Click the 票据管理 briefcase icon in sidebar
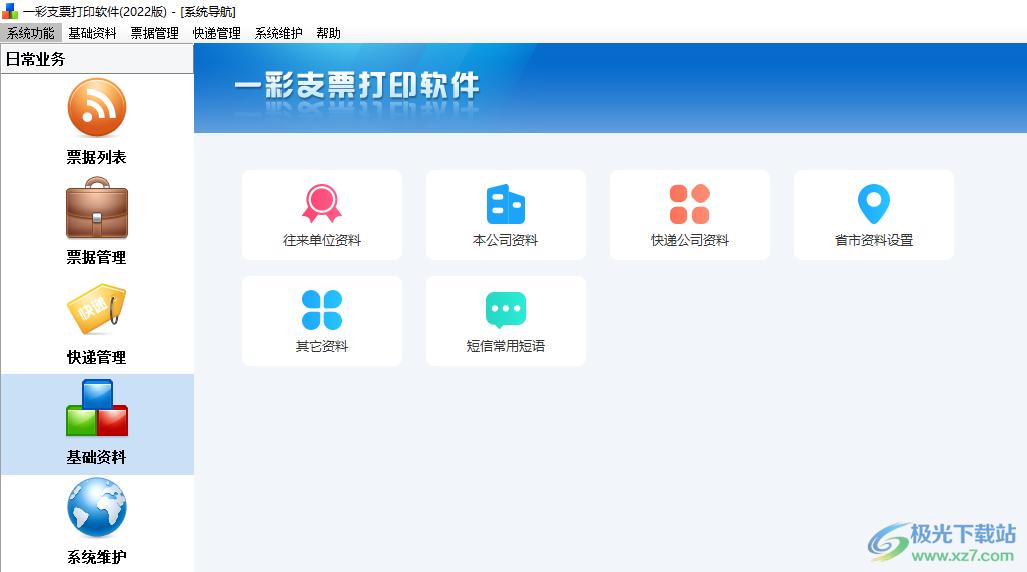Viewport: 1027px width, 572px height. [x=97, y=209]
